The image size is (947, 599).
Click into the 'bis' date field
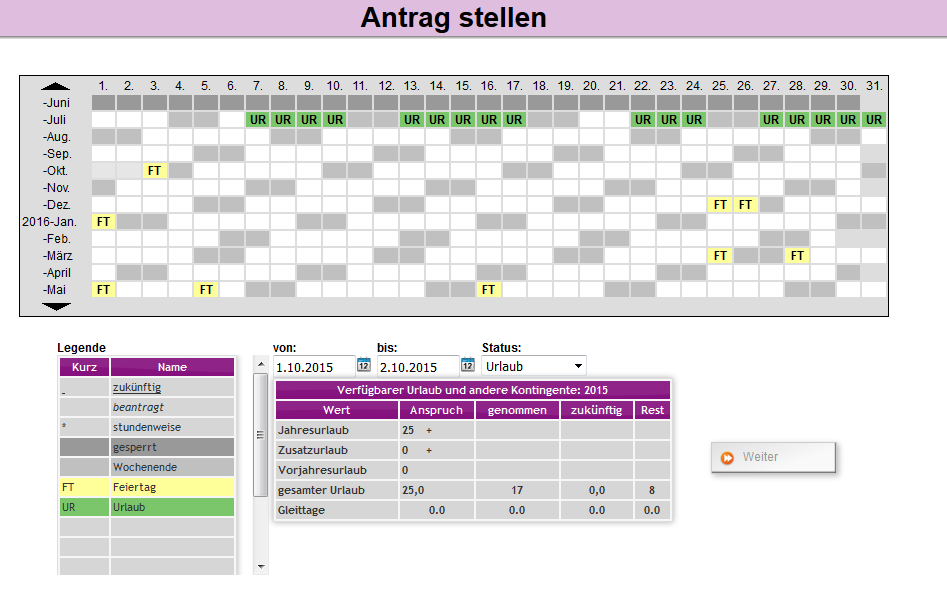tap(417, 367)
